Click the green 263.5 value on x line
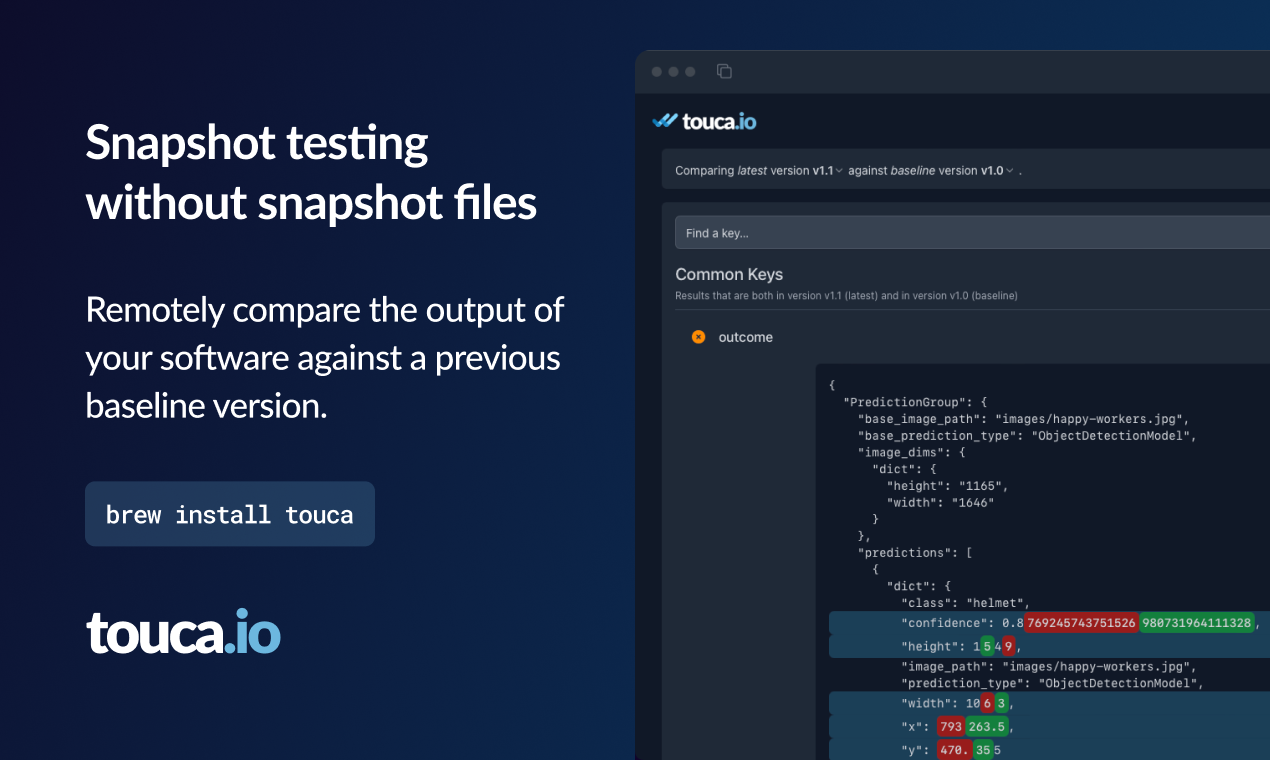 987,727
